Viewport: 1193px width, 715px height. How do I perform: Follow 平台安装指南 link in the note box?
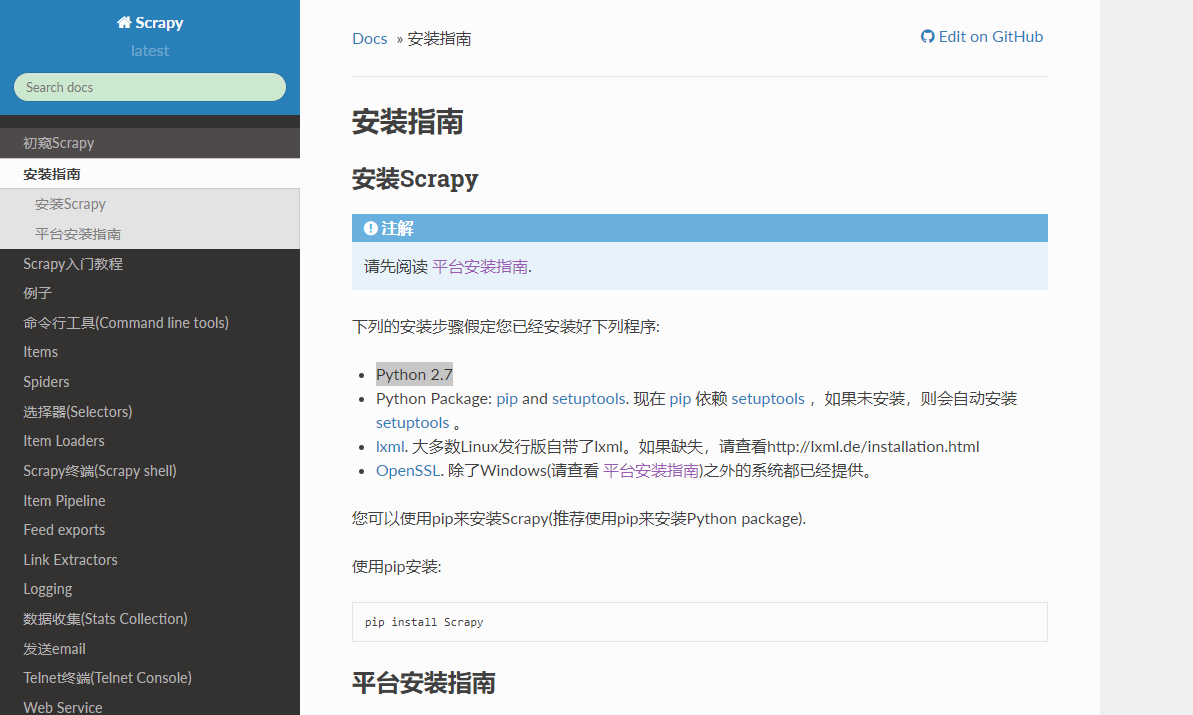tap(480, 266)
